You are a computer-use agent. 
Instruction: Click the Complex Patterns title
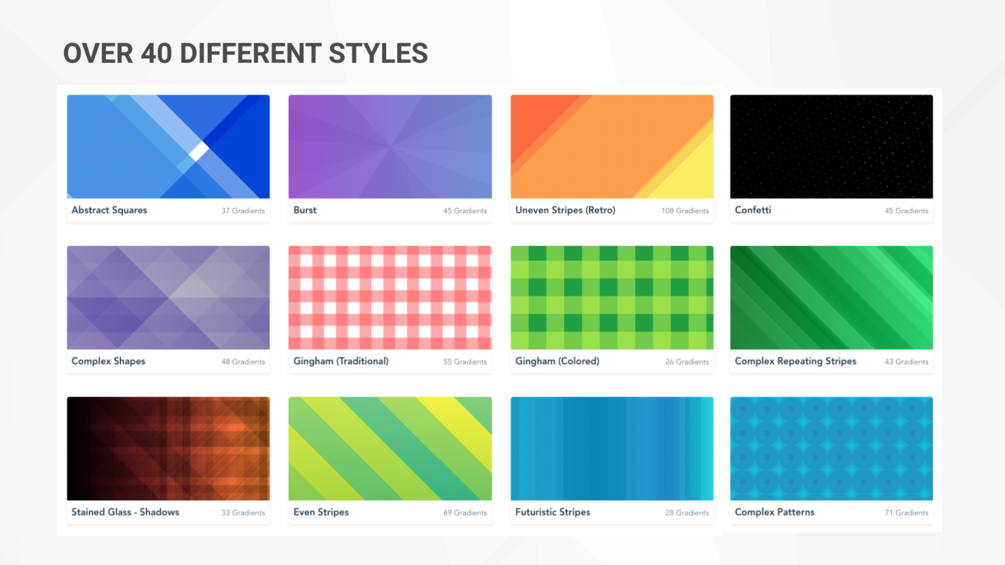click(x=774, y=512)
